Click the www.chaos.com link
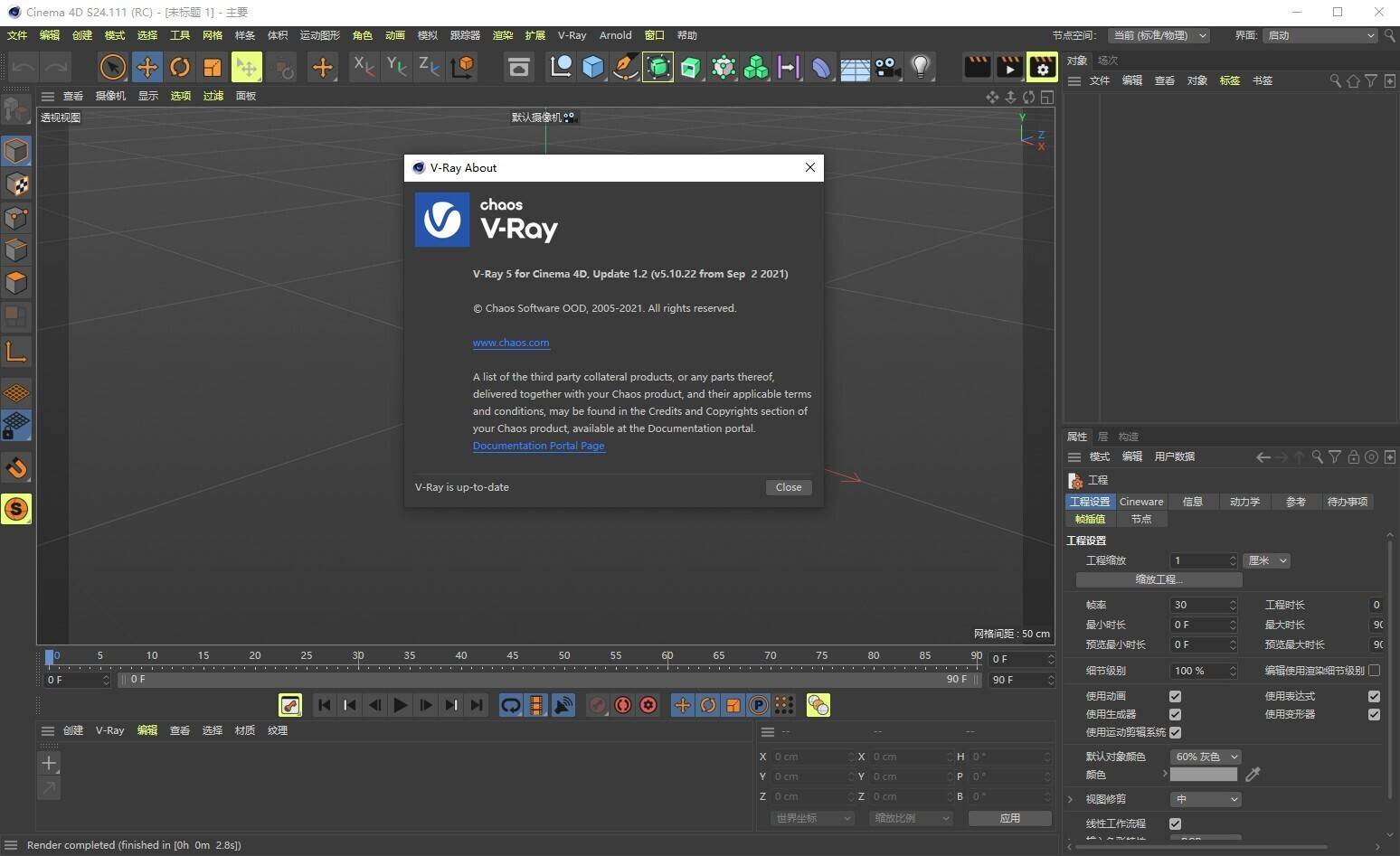This screenshot has width=1400, height=856. (511, 343)
